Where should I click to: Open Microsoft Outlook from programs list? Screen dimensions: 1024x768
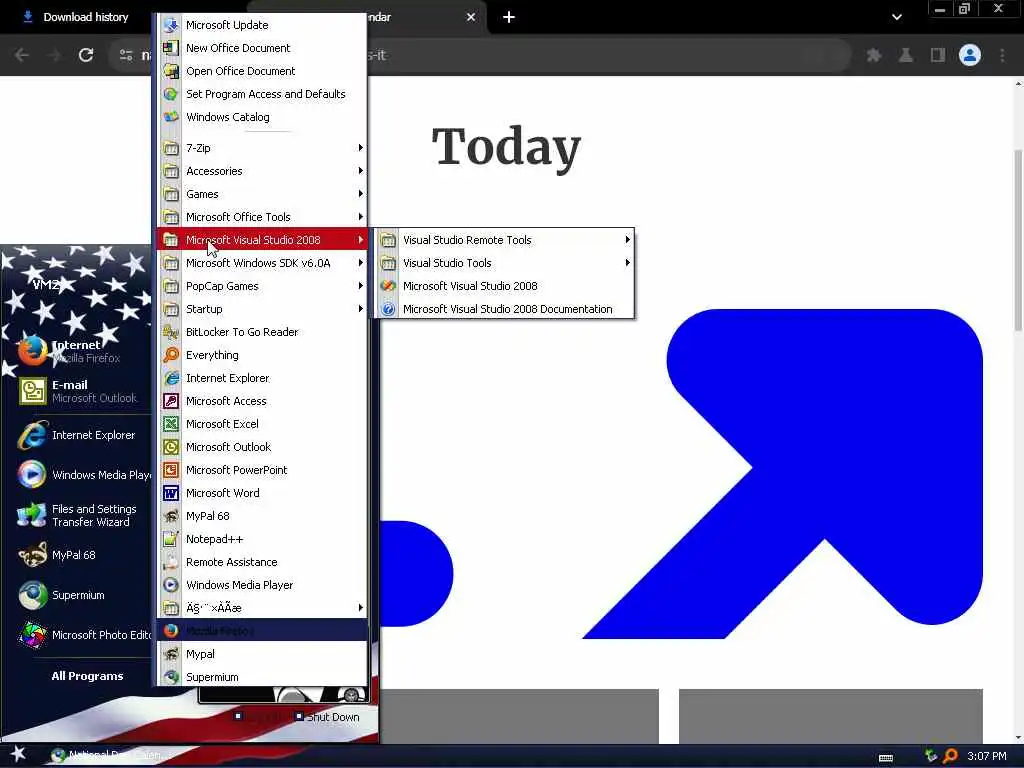coord(262,447)
